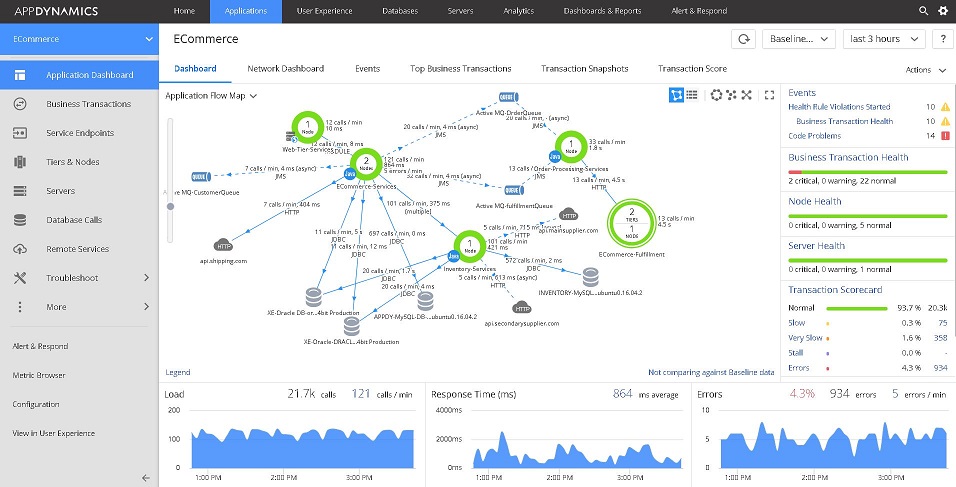Screen dimensions: 956x487
Task: Click the zoom-to-fit crossed arrows icon
Action: click(x=746, y=94)
